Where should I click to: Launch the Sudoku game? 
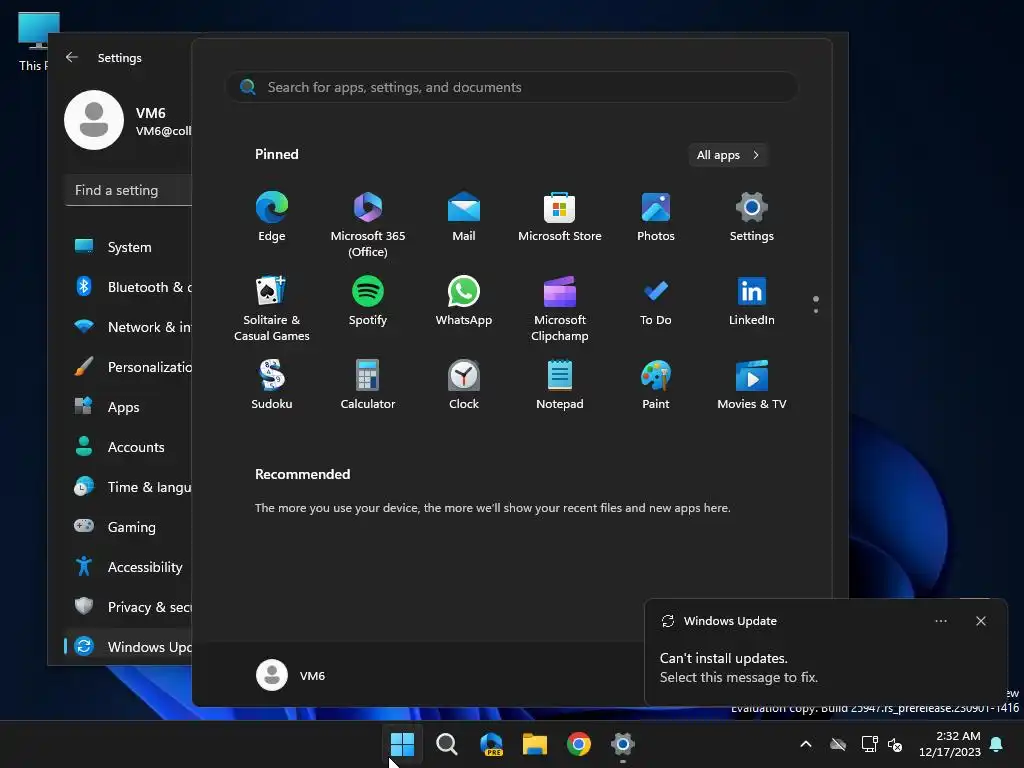[x=272, y=385]
